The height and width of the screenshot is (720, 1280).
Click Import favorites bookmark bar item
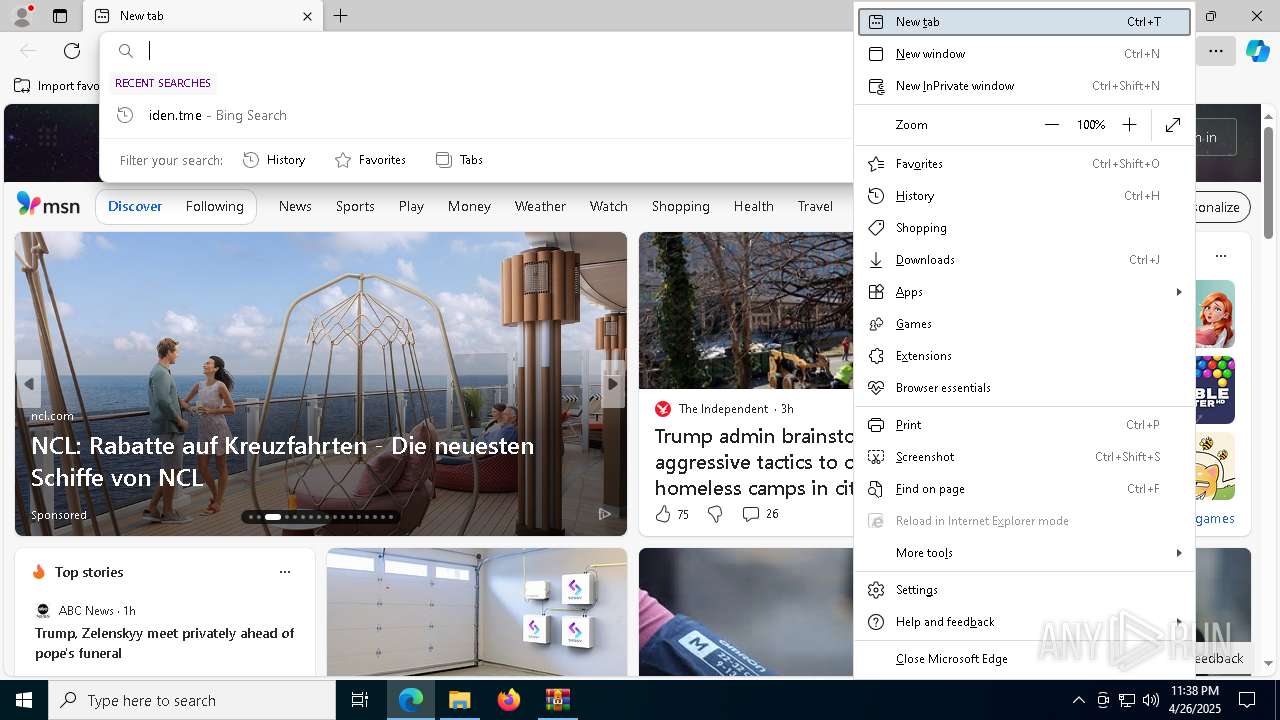[x=57, y=86]
